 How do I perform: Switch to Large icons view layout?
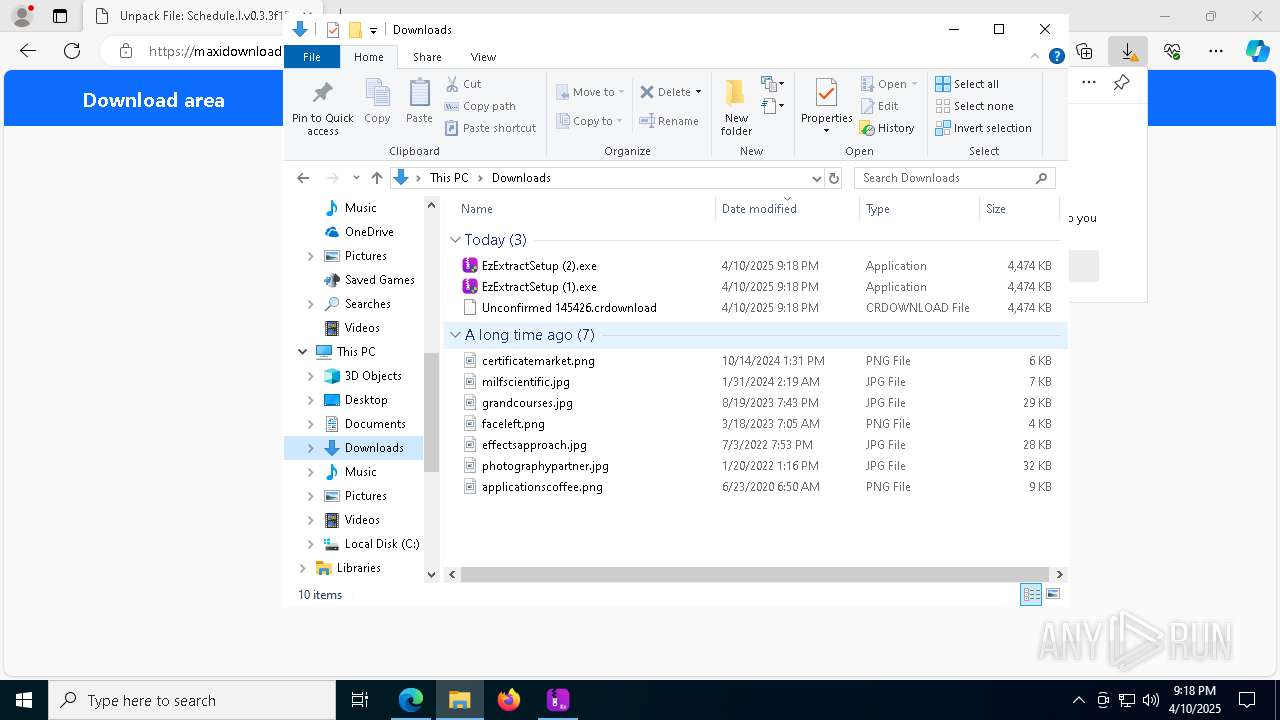1052,594
